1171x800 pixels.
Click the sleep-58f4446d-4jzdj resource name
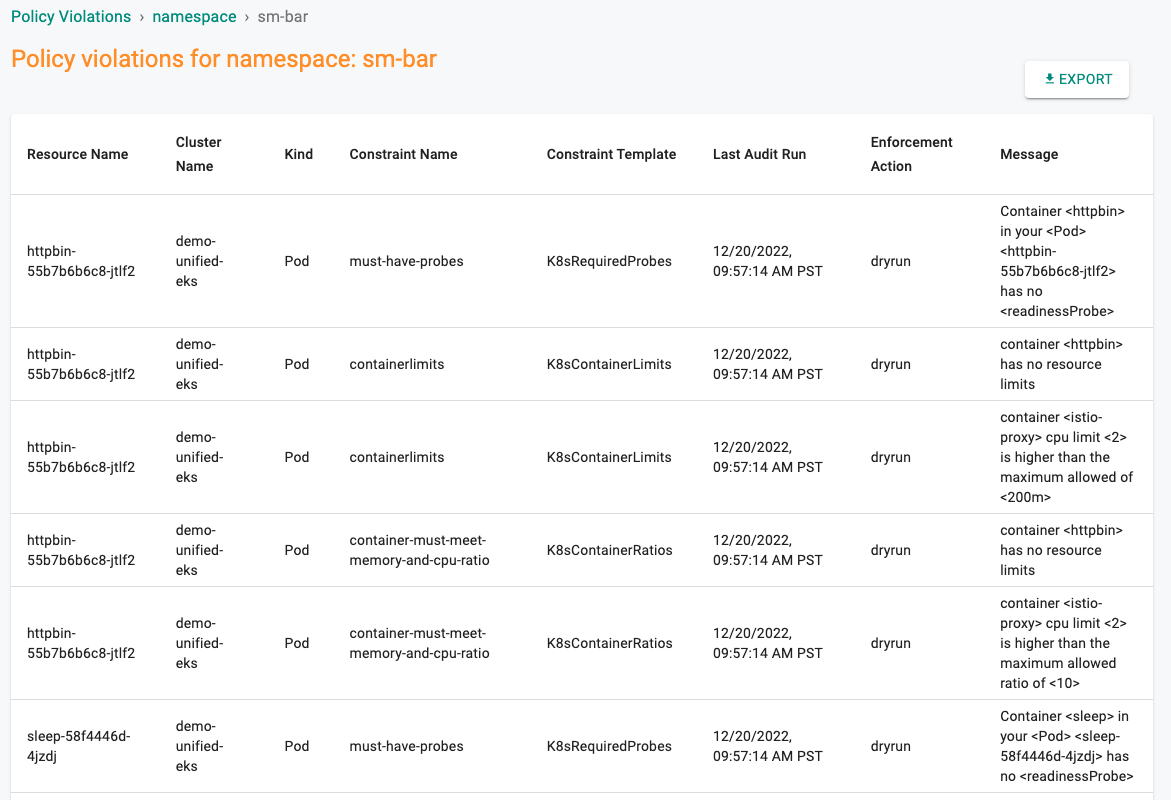78,745
